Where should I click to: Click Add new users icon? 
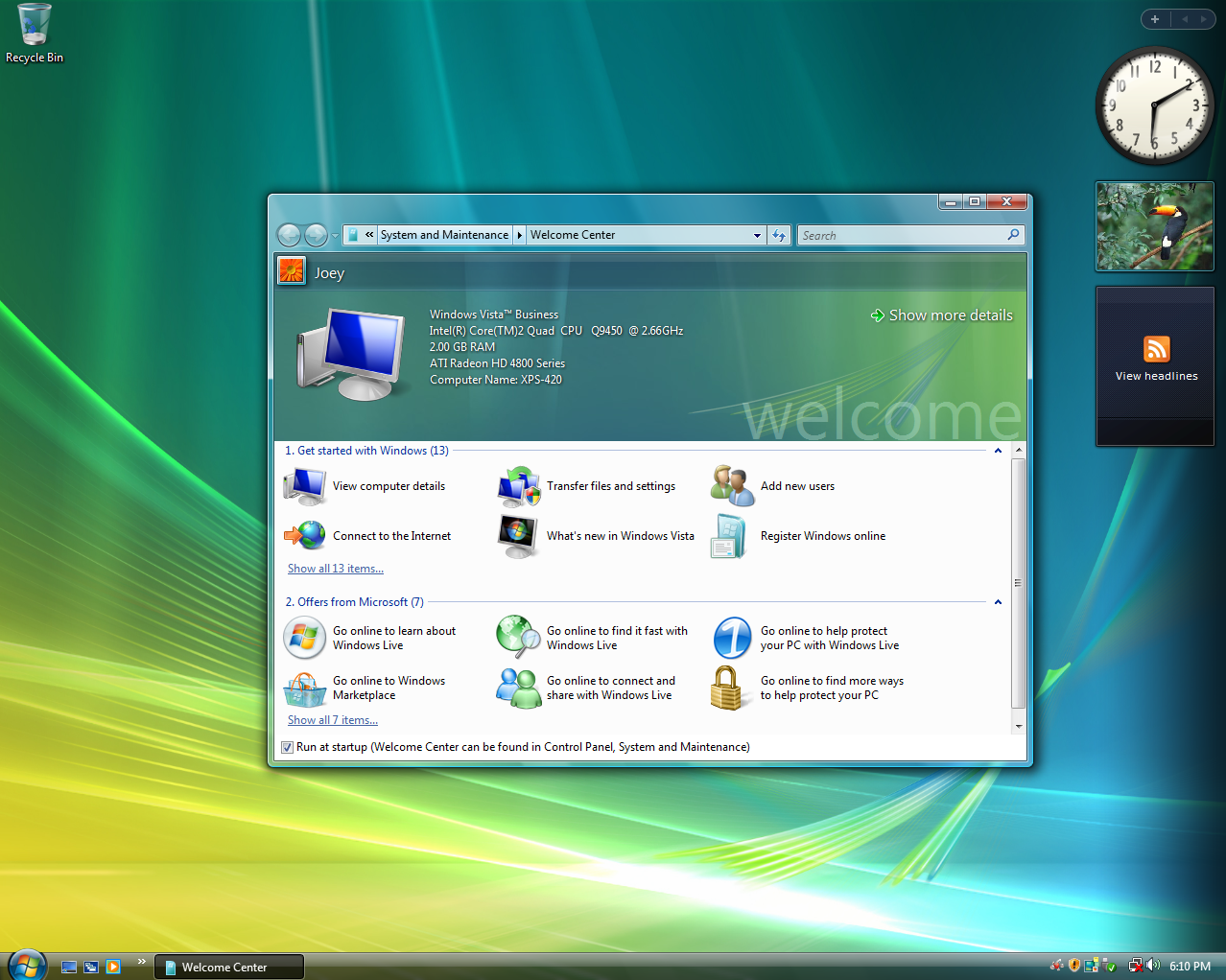pos(733,486)
